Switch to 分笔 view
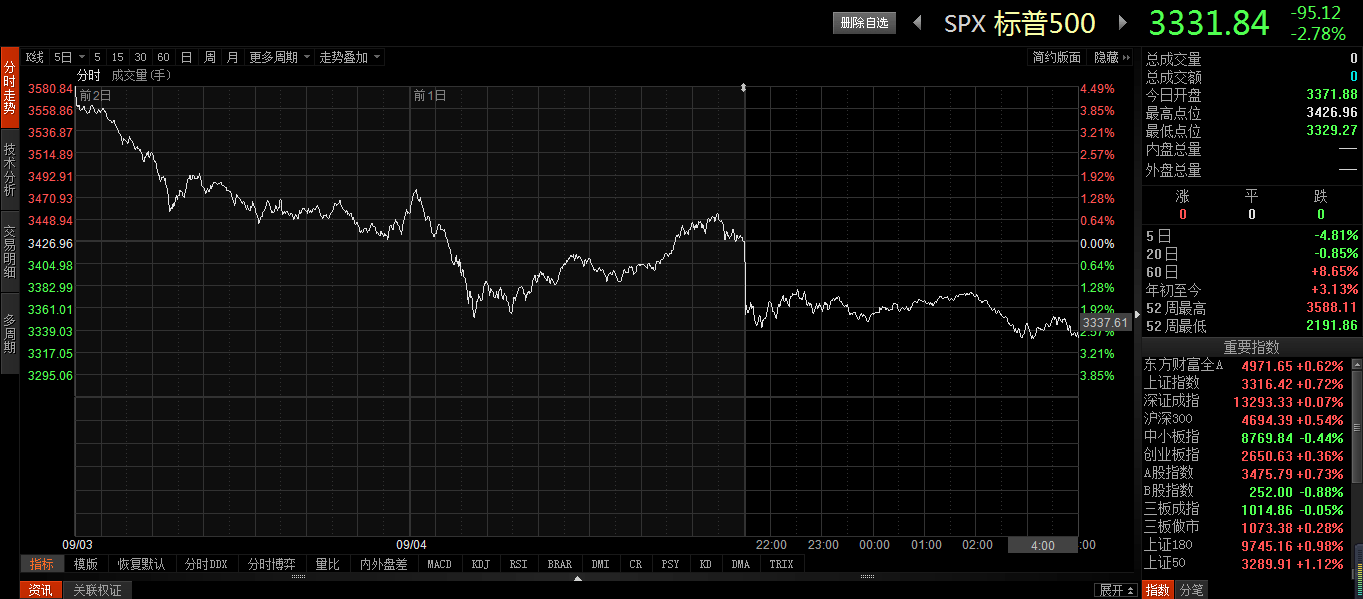 pyautogui.click(x=1190, y=590)
